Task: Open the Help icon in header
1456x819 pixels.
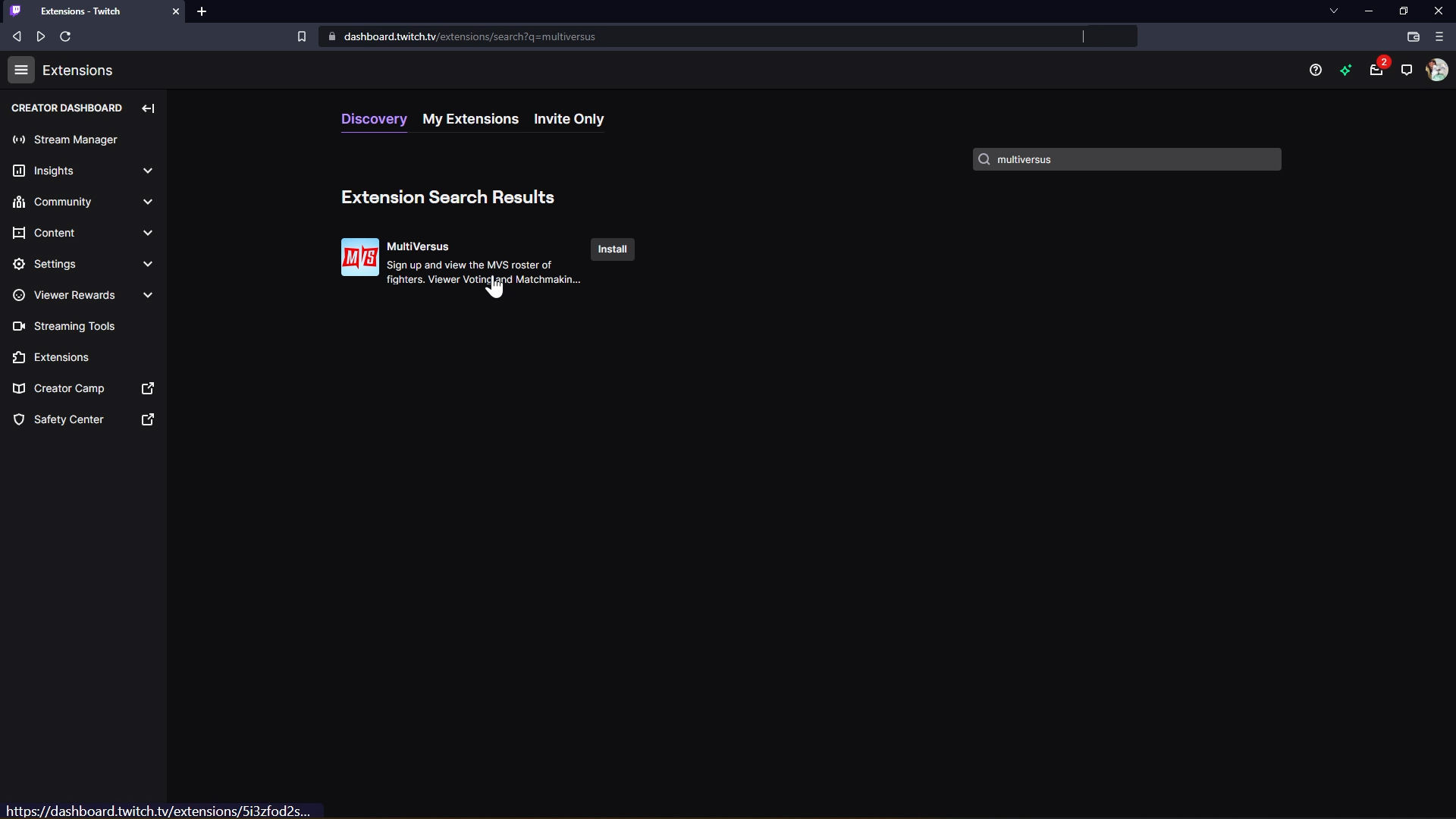Action: 1316,70
